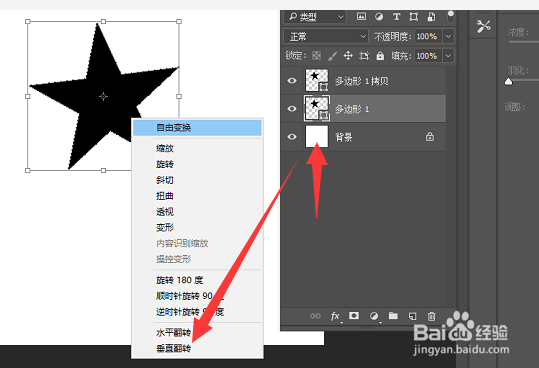Click the 背景 layer name
The height and width of the screenshot is (368, 539).
[x=344, y=137]
